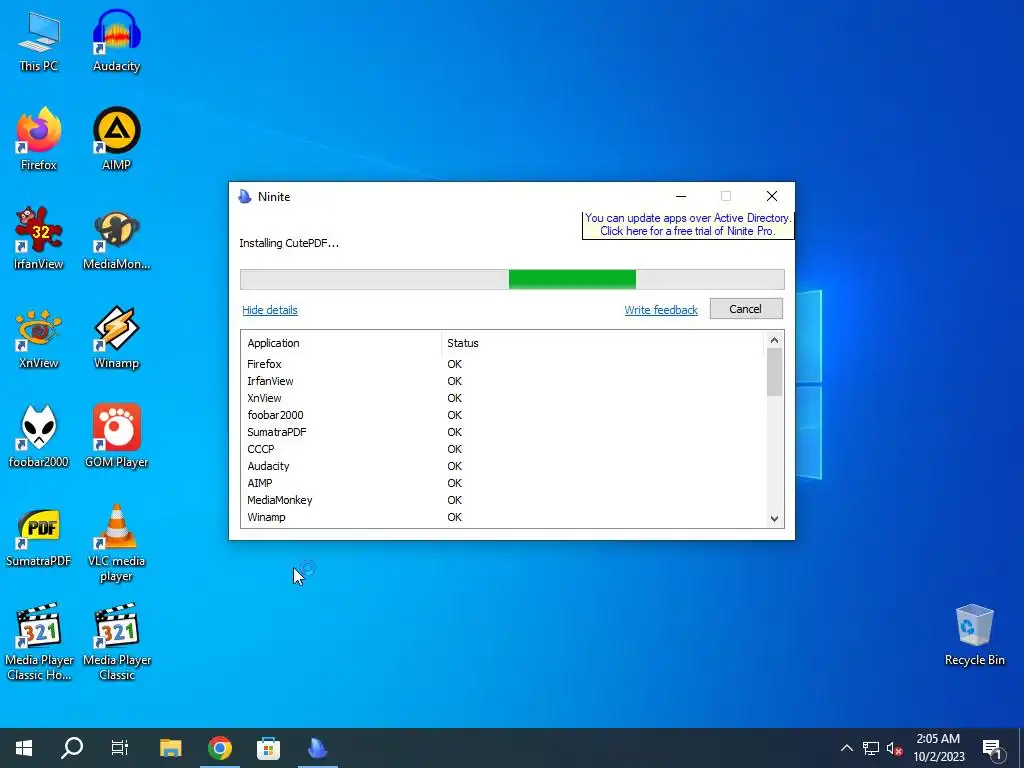Image resolution: width=1024 pixels, height=768 pixels.
Task: Select the Media Player Classic shortcut
Action: 116,642
